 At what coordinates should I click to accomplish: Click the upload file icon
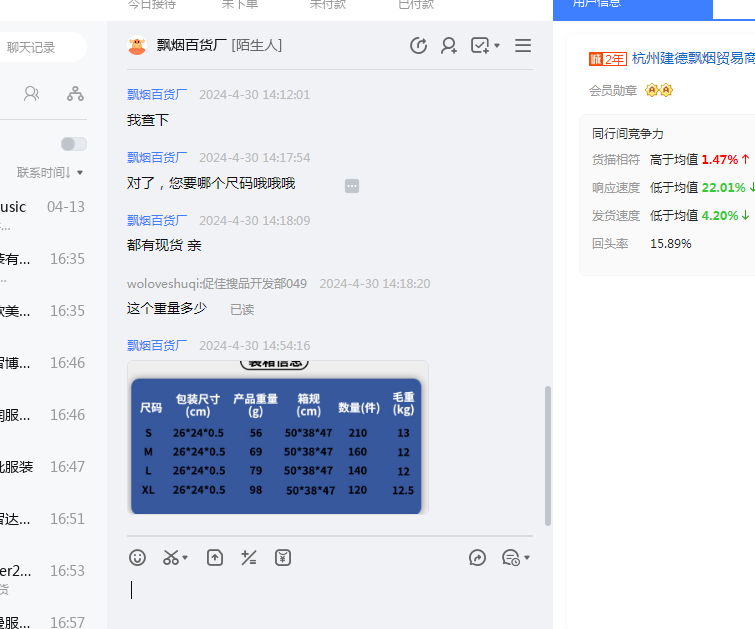(215, 558)
